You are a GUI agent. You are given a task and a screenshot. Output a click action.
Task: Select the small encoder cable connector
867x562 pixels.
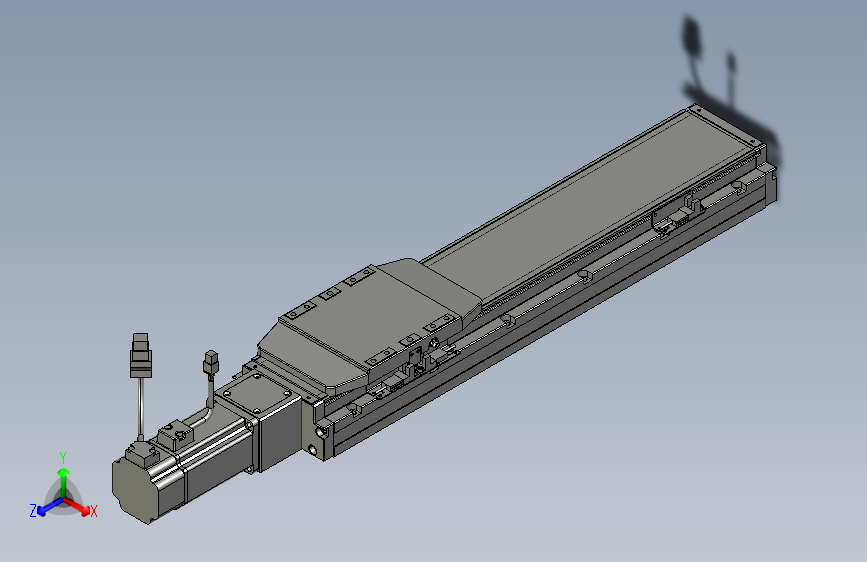click(211, 362)
